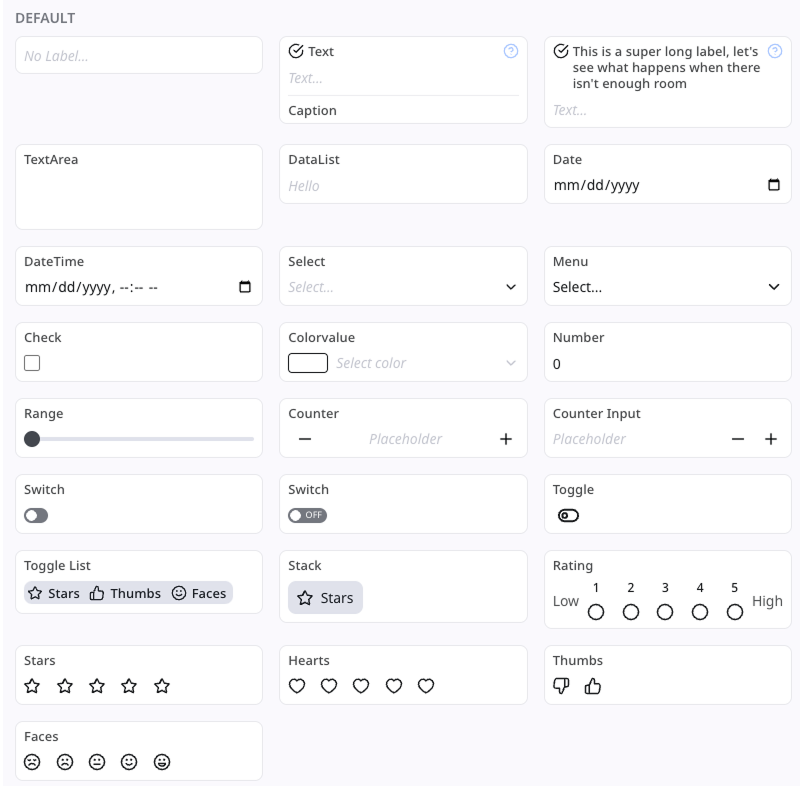
Task: Click the Text input with Caption
Action: click(403, 78)
